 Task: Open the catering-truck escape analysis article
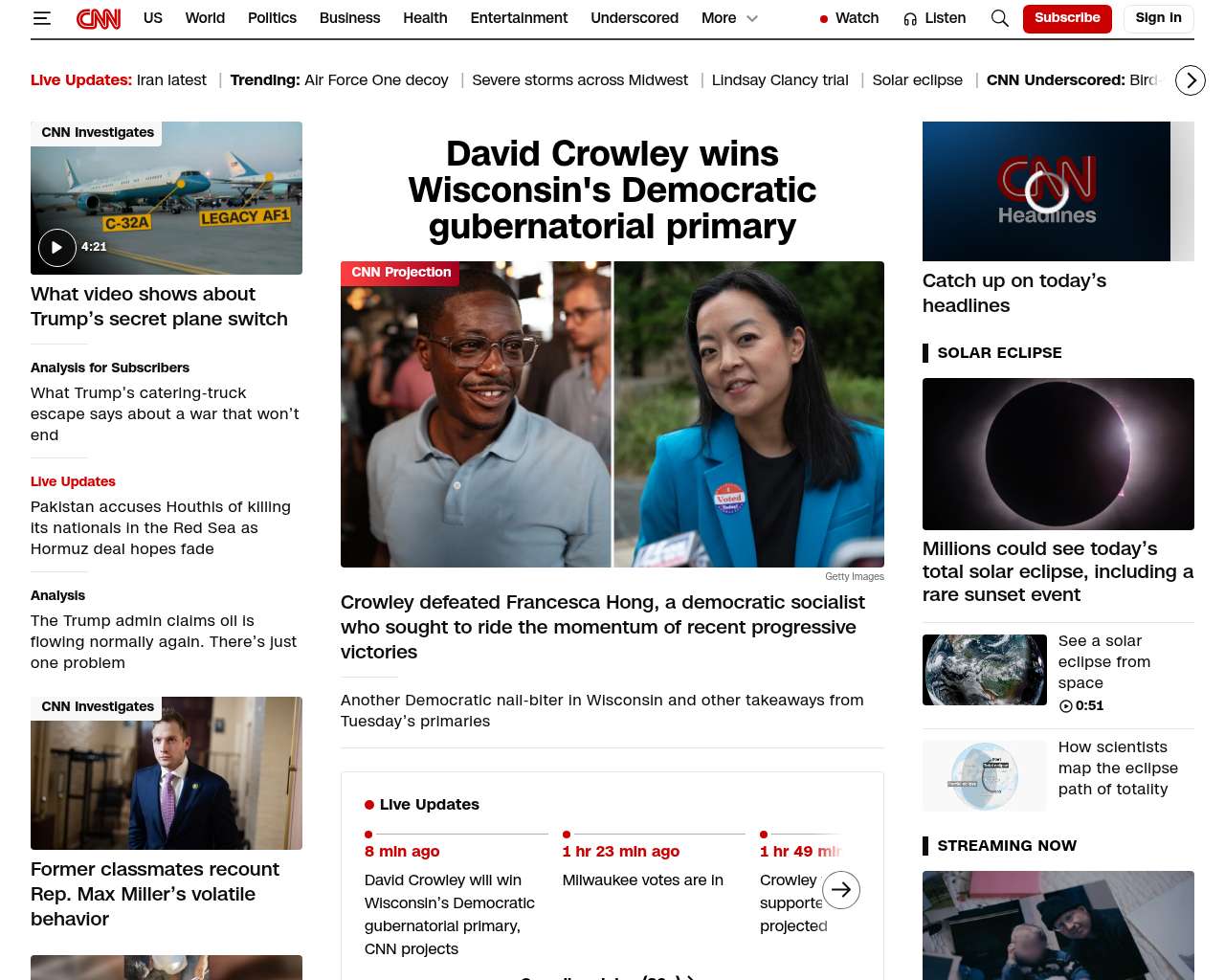(x=165, y=413)
